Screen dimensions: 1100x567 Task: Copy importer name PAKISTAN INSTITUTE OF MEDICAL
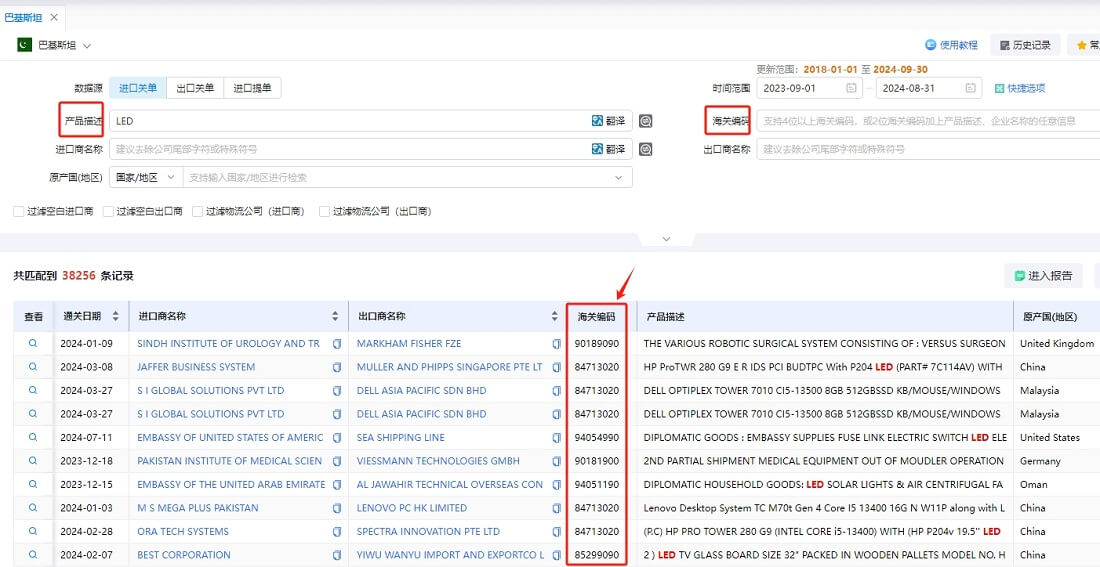tap(337, 461)
